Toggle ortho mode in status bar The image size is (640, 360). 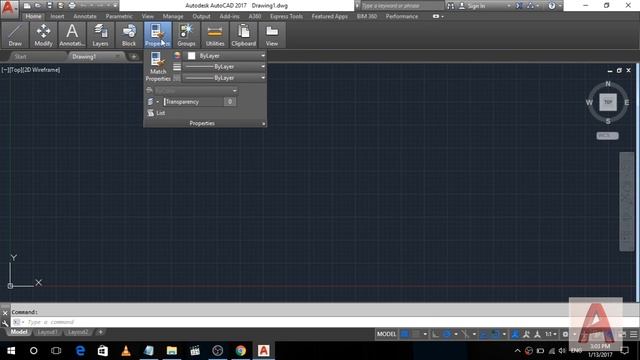(x=436, y=334)
